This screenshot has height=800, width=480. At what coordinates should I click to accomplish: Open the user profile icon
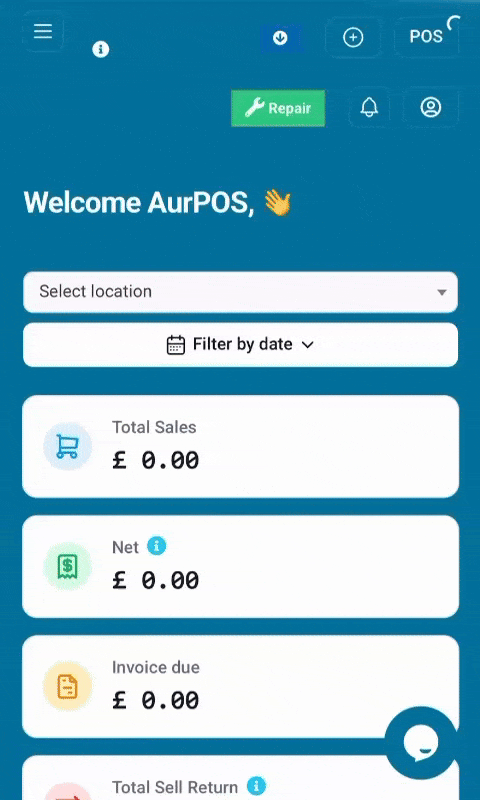click(431, 107)
